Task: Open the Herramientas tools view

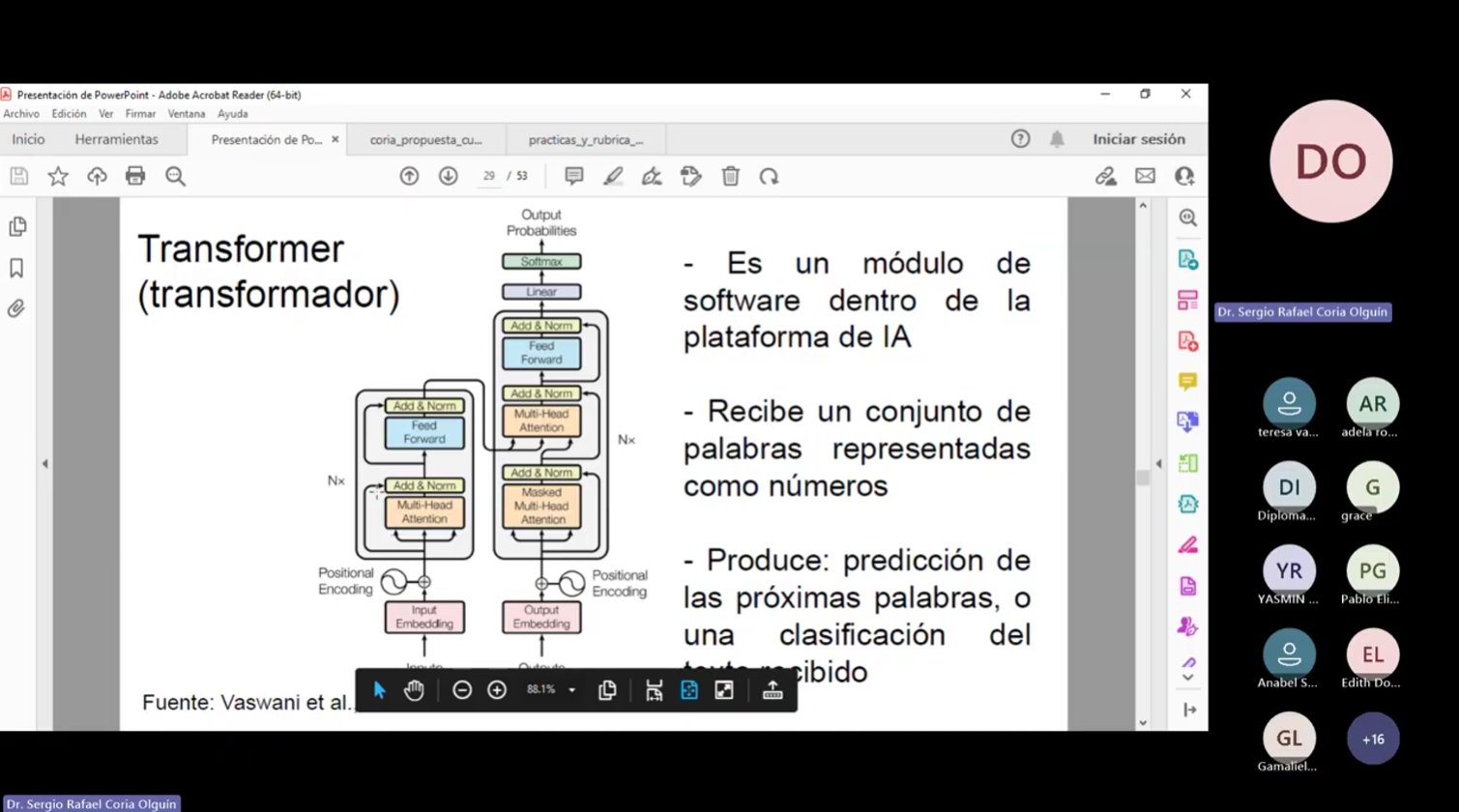Action: pos(116,139)
